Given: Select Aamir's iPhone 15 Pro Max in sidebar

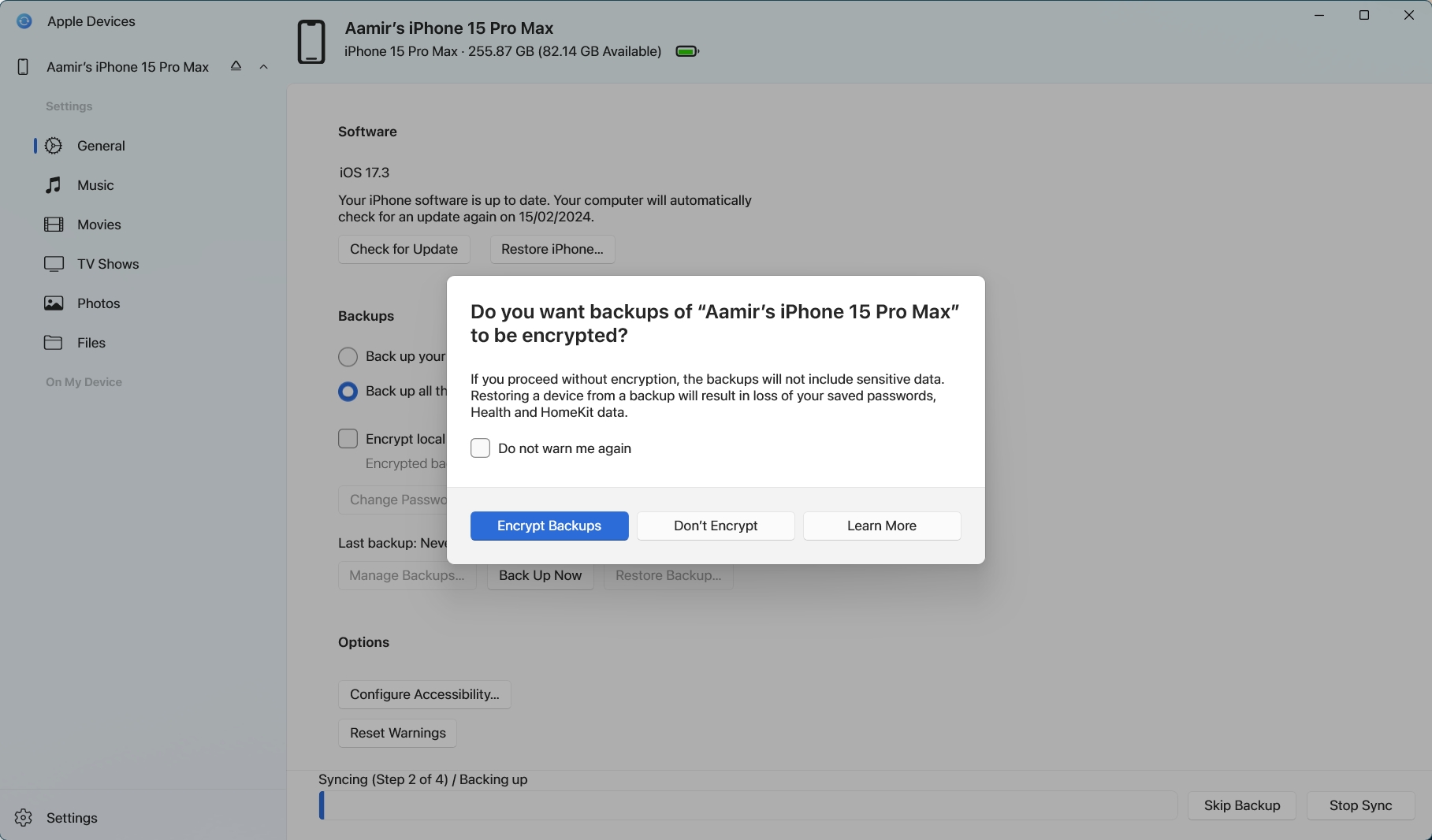Looking at the screenshot, I should click(128, 67).
